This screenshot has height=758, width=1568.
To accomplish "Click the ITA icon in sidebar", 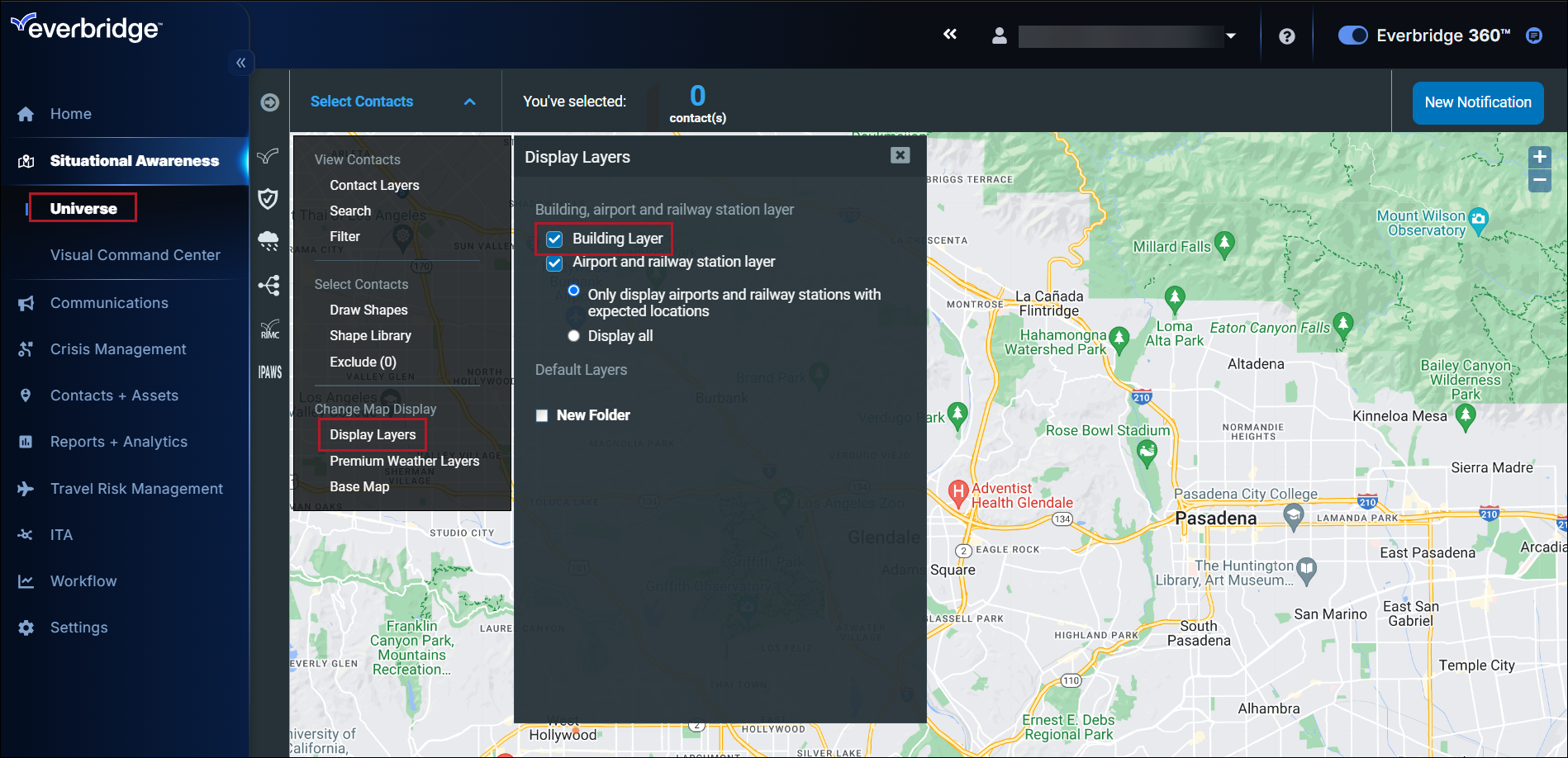I will pos(26,535).
